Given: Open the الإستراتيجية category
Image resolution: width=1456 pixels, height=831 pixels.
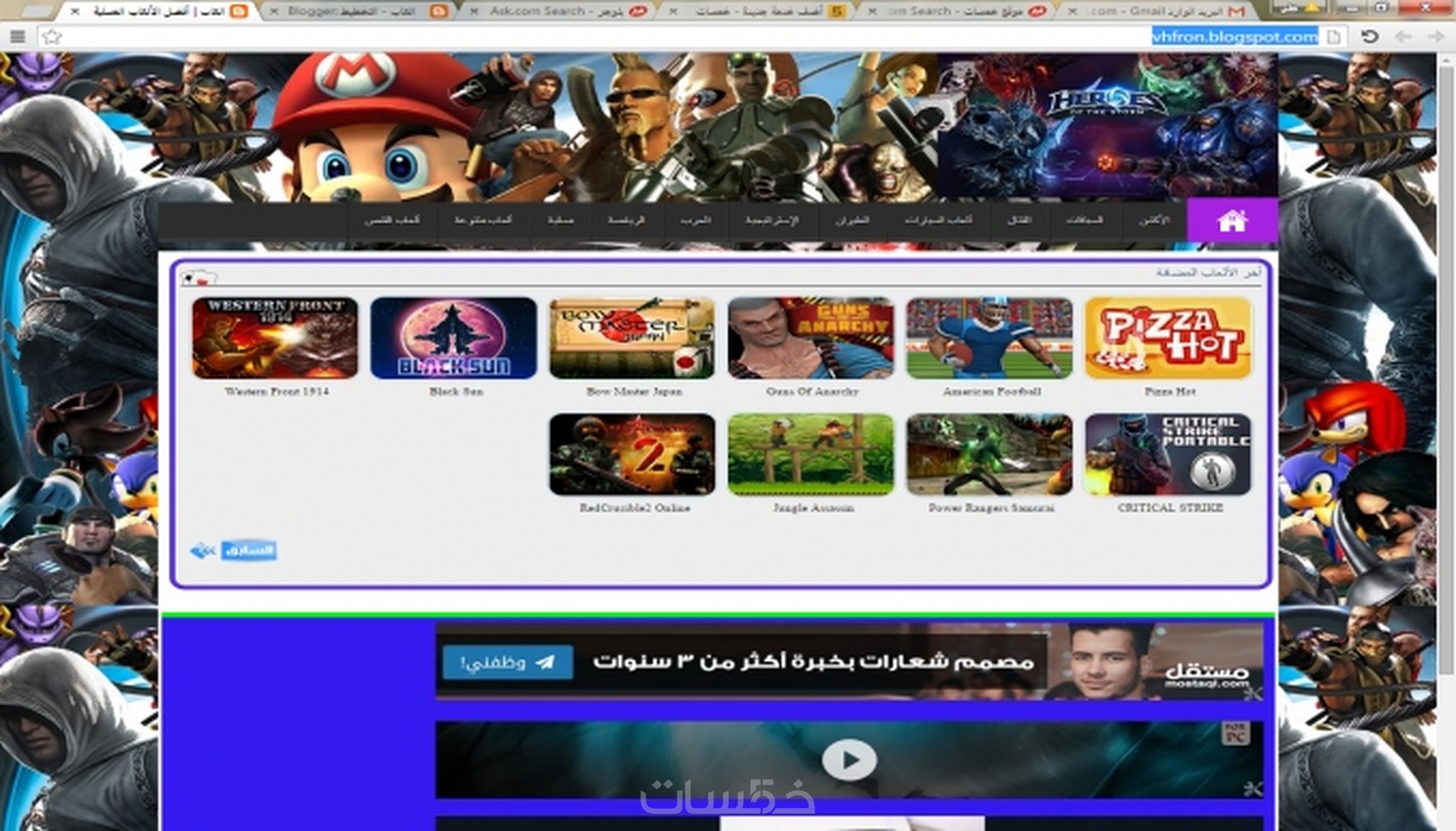Looking at the screenshot, I should tap(772, 220).
